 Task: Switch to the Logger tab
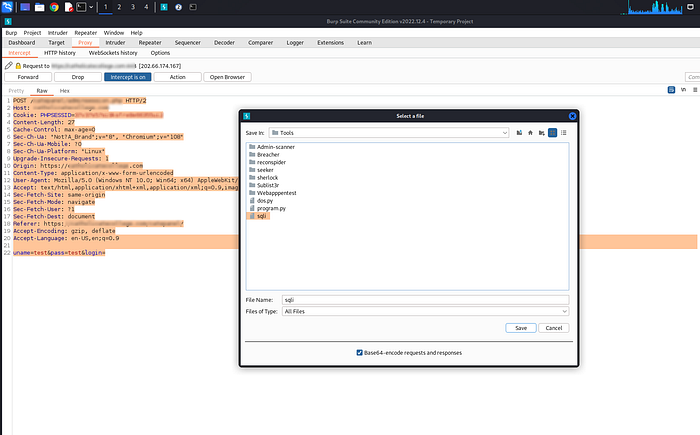[295, 42]
